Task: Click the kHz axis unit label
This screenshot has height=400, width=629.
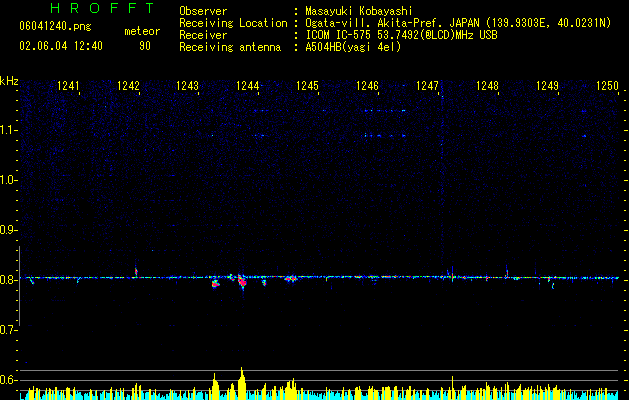Action: pos(9,81)
